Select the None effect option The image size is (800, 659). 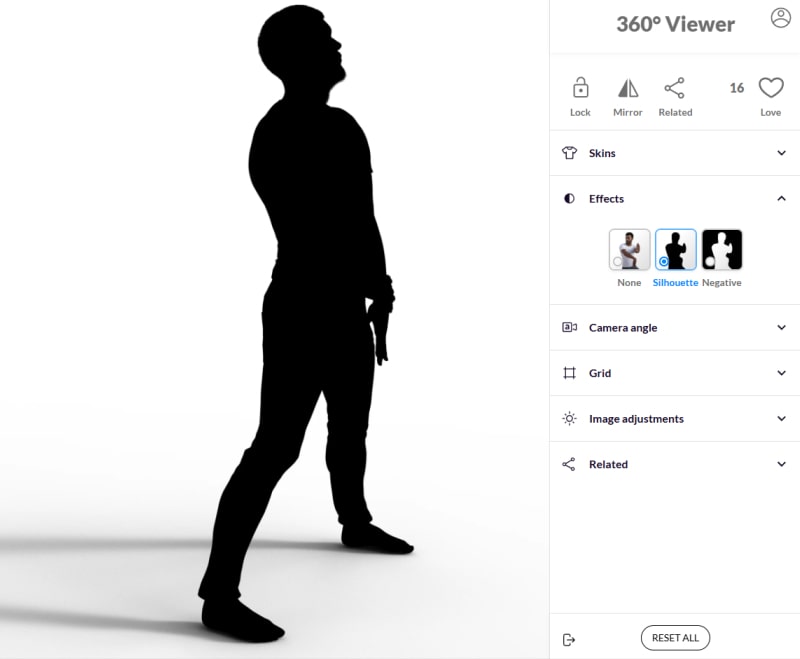[629, 250]
